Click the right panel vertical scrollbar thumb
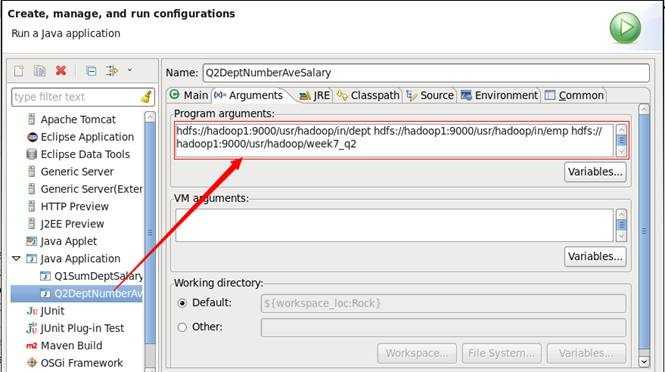This screenshot has height=372, width=665. point(644,231)
